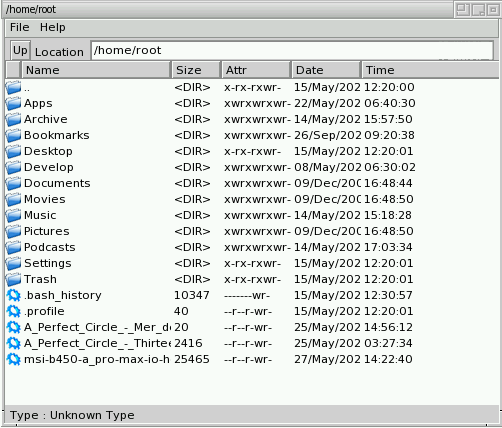Select the msi-b450-a_pro-max file icon
This screenshot has width=502, height=428.
click(x=13, y=359)
